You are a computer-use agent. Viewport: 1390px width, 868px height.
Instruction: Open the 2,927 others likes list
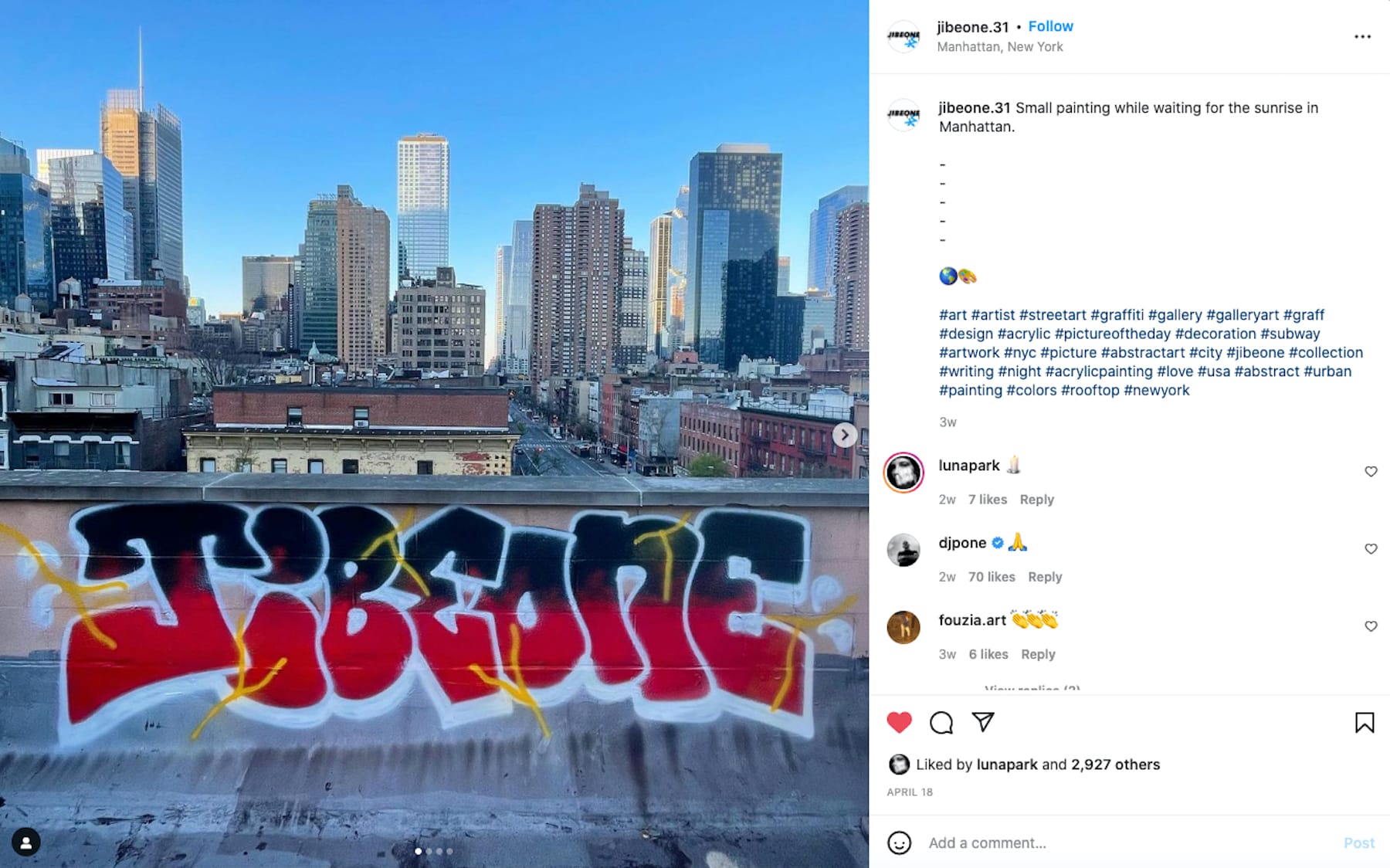(x=1116, y=765)
